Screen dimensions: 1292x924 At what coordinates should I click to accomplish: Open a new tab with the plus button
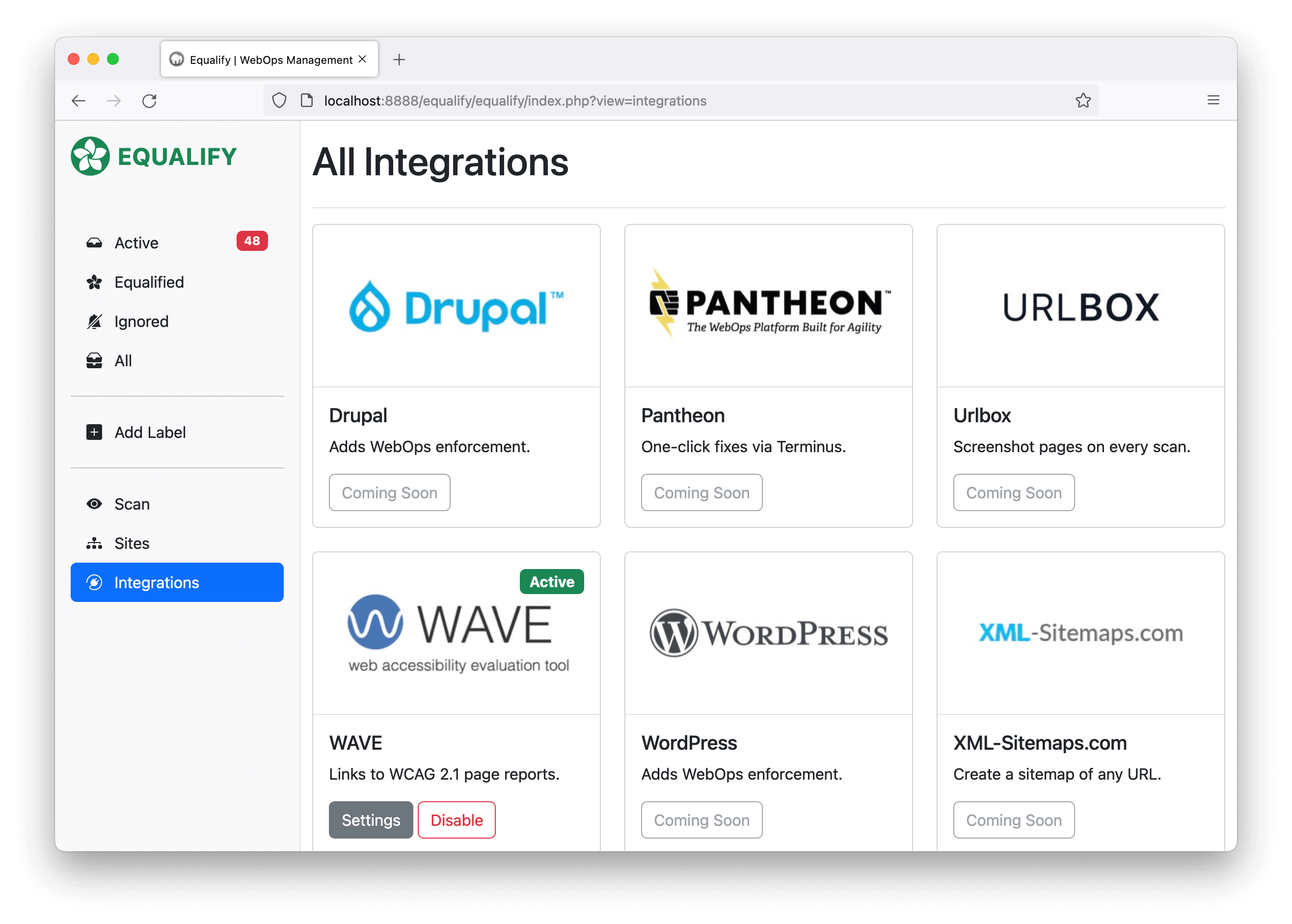pyautogui.click(x=399, y=60)
